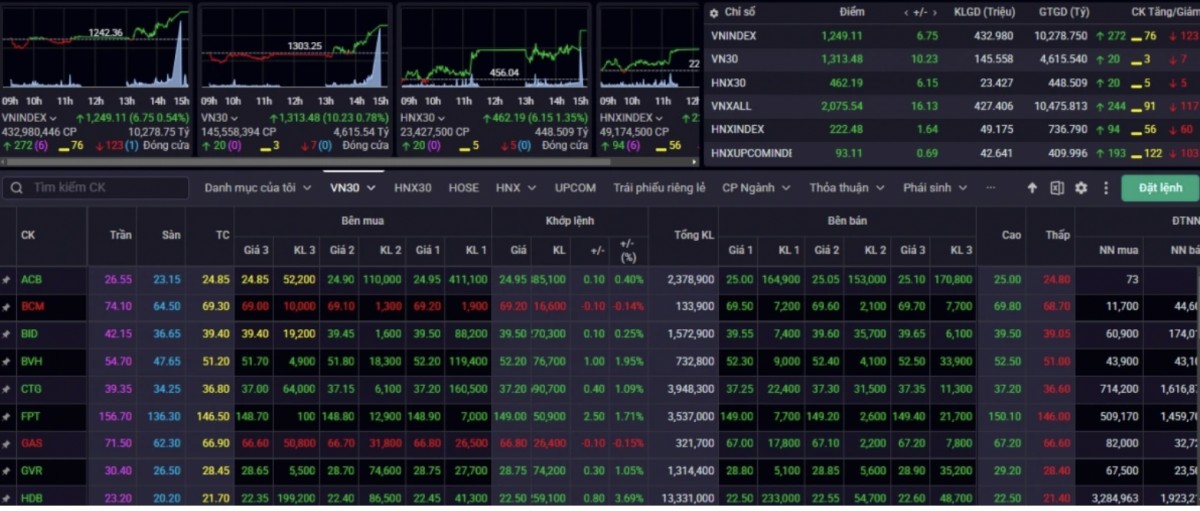Open the VNINDEX mini chart
Image resolution: width=1200 pixels, height=511 pixels.
point(96,48)
